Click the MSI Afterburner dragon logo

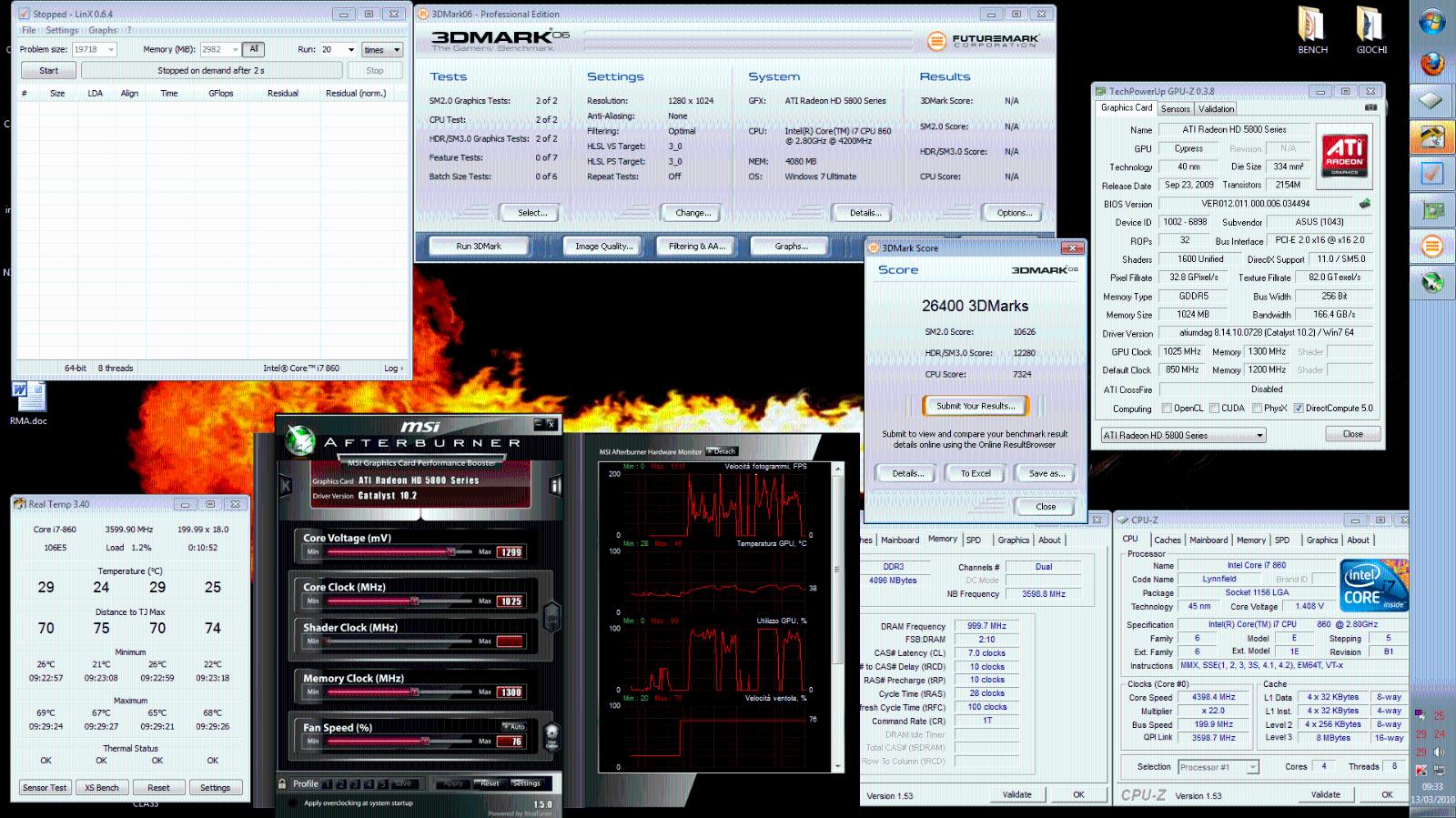[x=300, y=441]
